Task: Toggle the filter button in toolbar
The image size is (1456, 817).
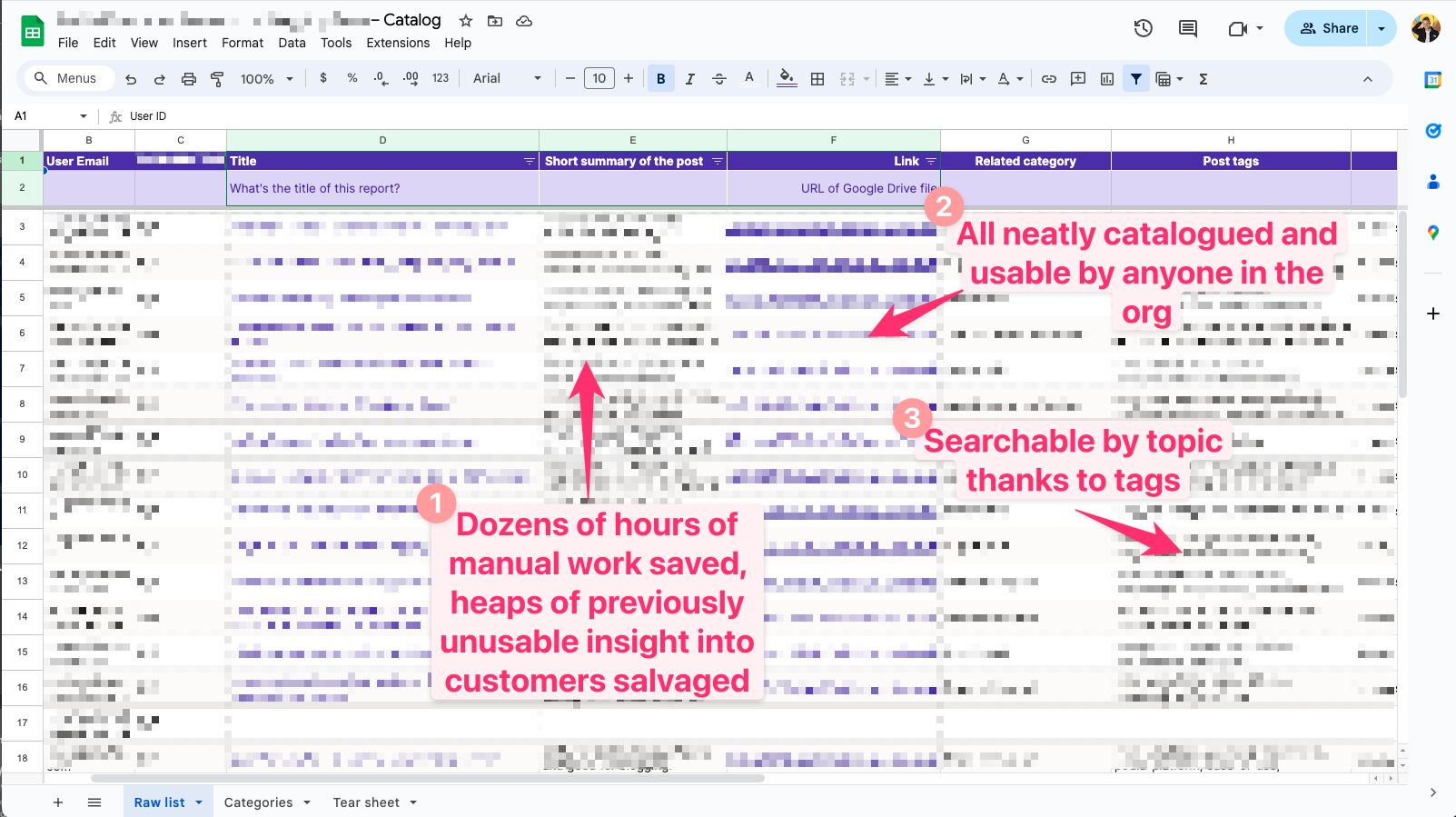Action: (x=1135, y=79)
